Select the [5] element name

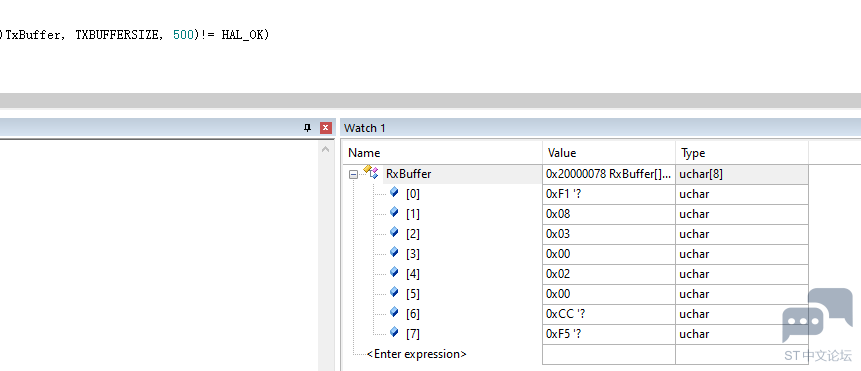[x=413, y=294]
